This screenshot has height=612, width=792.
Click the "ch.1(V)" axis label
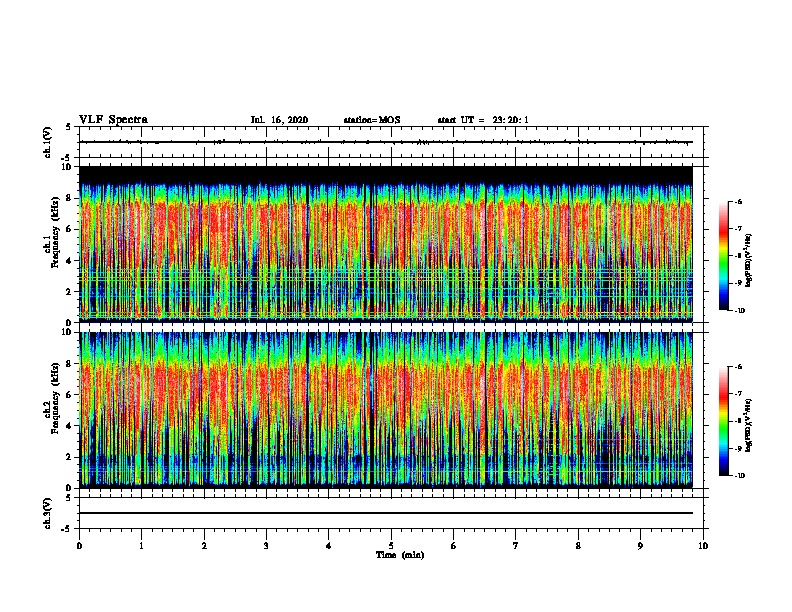pyautogui.click(x=47, y=142)
